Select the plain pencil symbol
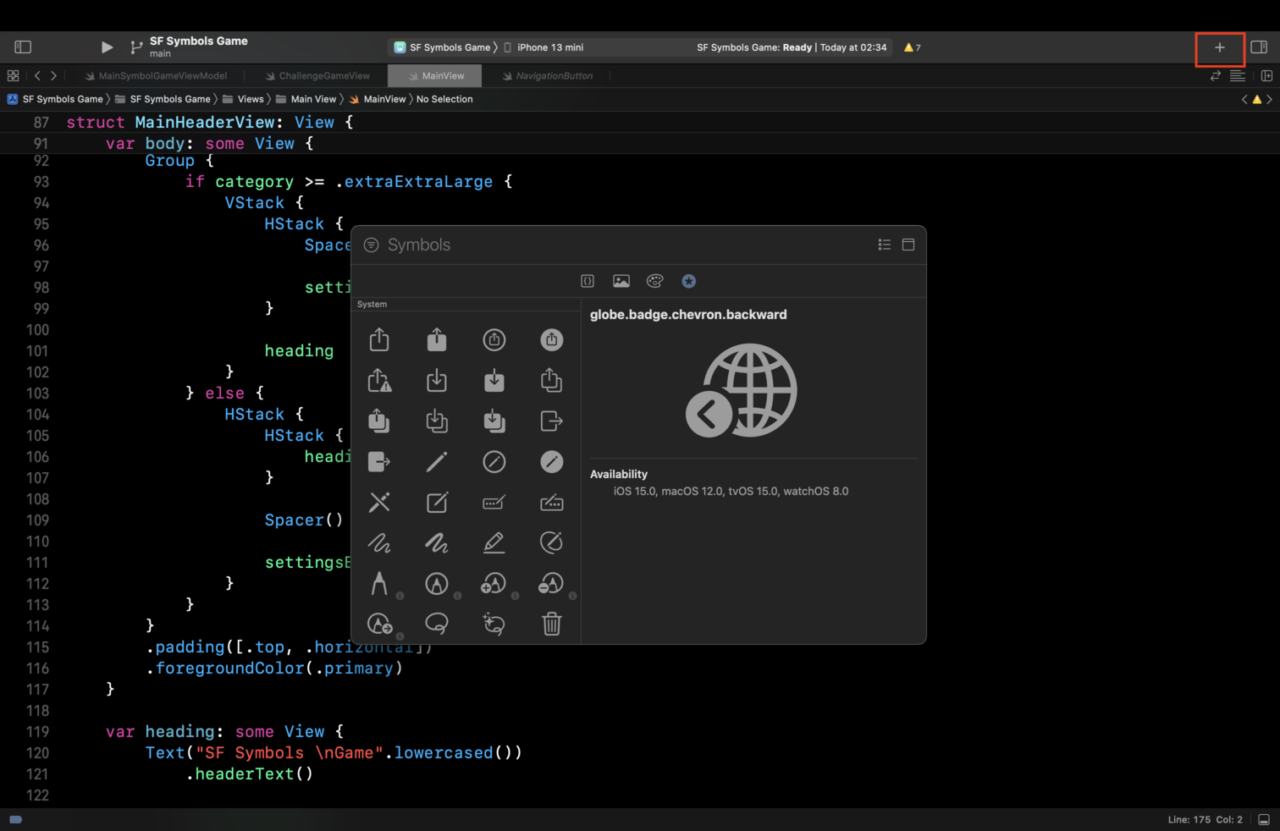The image size is (1280, 831). (437, 462)
